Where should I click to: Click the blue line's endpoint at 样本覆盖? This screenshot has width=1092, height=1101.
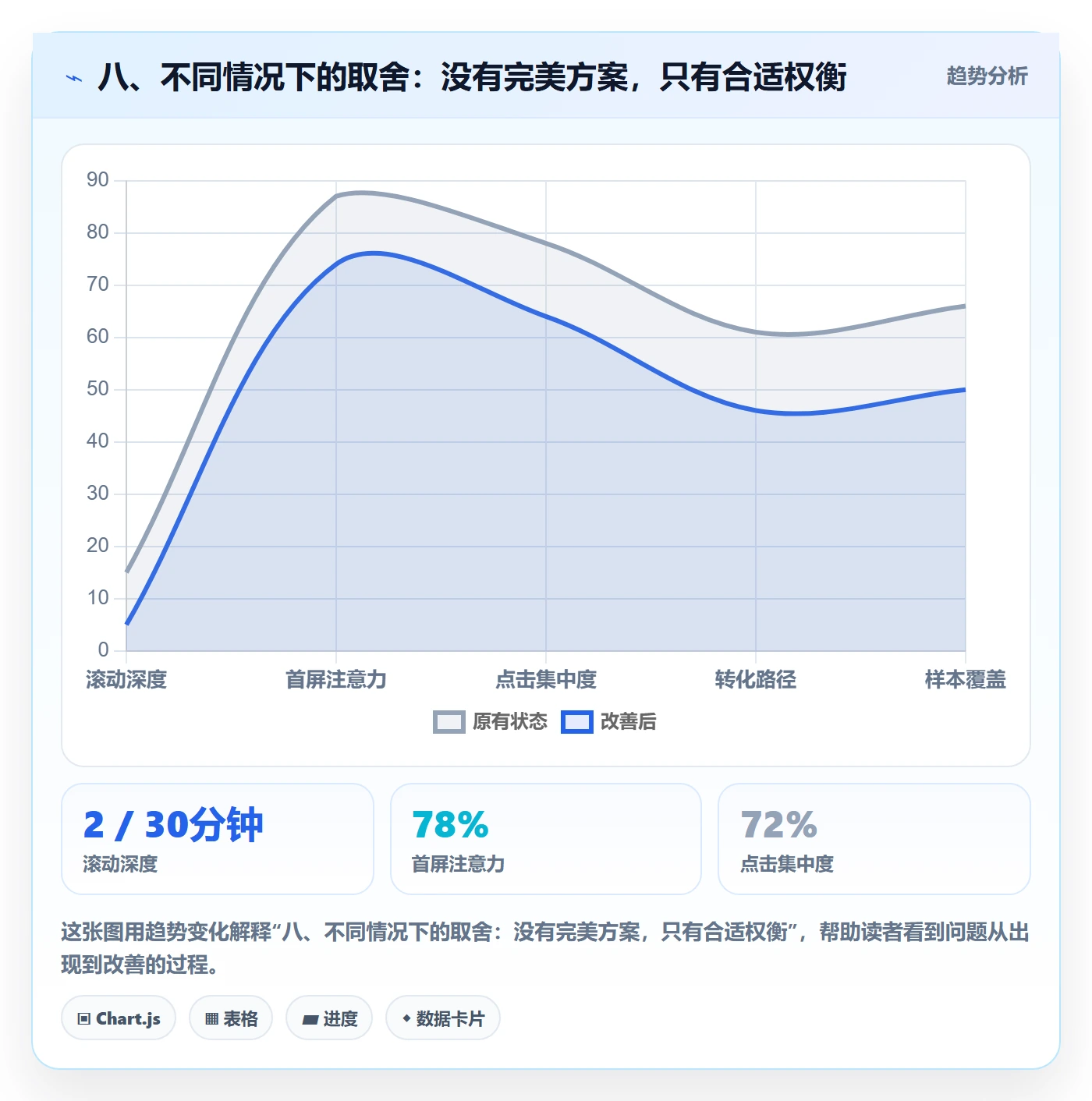(965, 389)
